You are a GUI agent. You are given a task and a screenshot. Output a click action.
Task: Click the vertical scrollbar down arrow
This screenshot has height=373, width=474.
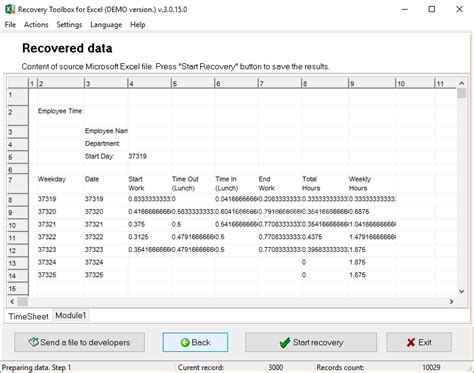click(462, 291)
